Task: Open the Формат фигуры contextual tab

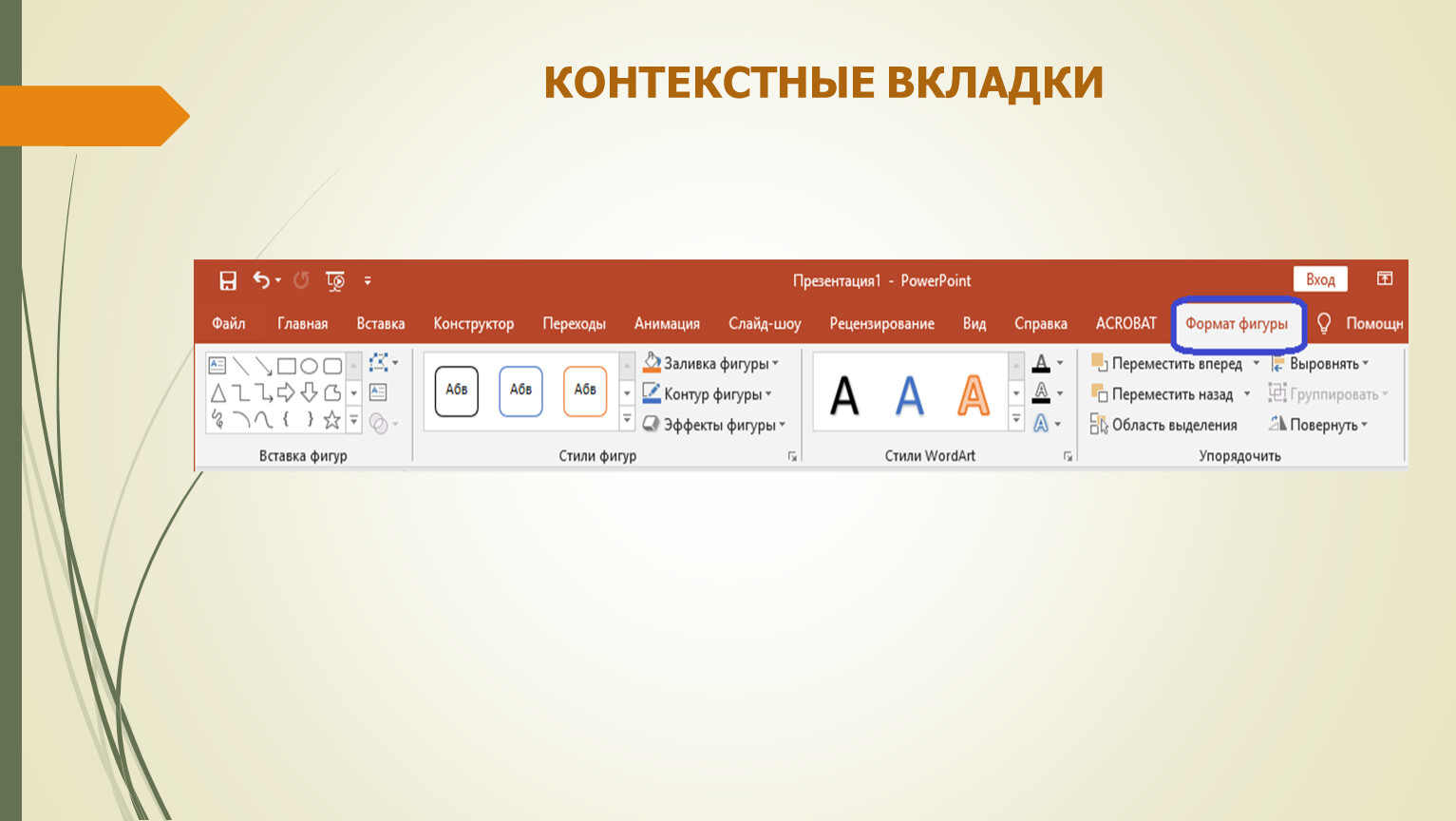Action: click(x=1237, y=323)
